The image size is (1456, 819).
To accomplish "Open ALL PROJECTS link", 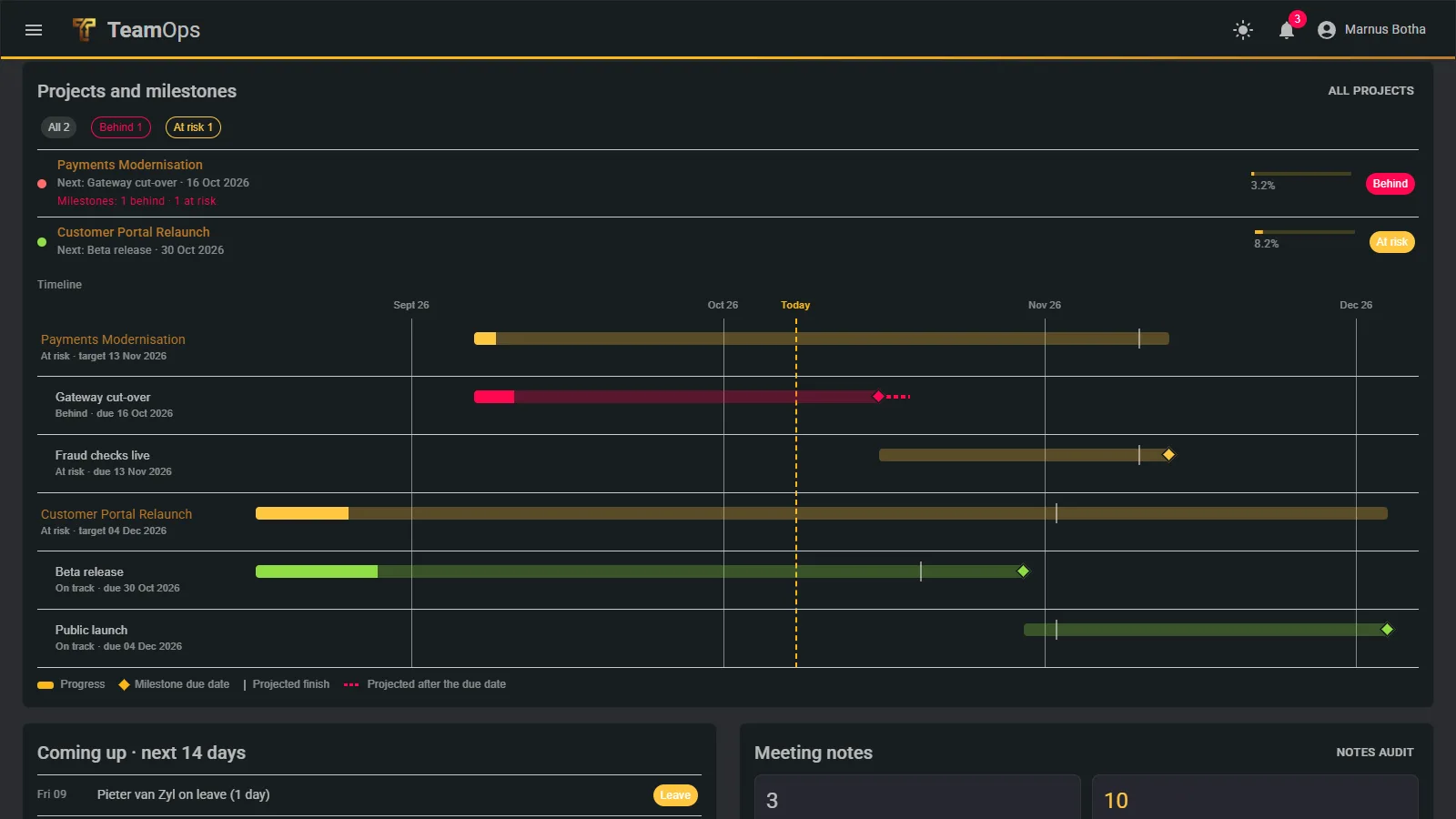I will click(x=1370, y=91).
